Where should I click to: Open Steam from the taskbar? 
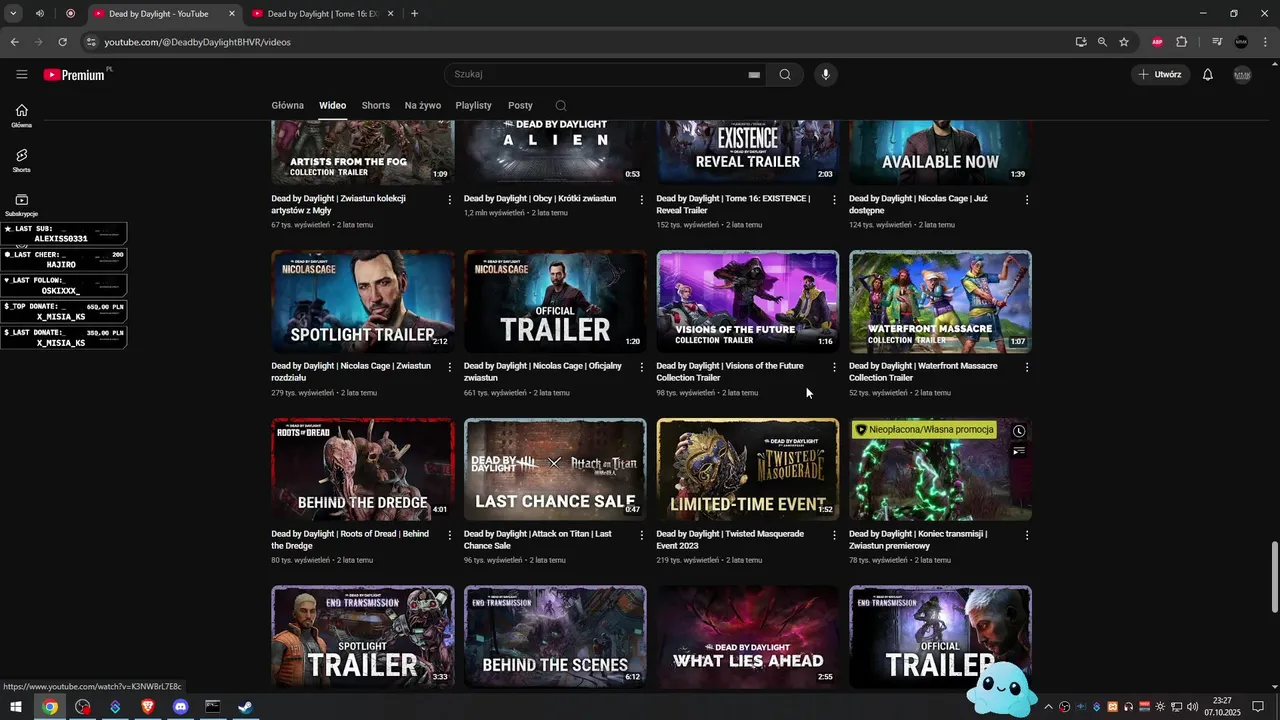pyautogui.click(x=245, y=707)
